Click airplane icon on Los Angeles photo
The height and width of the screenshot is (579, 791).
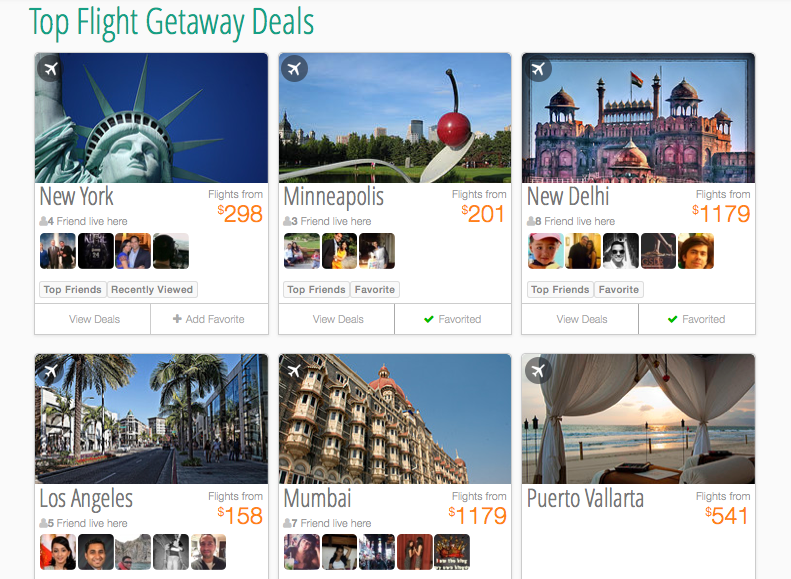click(50, 371)
